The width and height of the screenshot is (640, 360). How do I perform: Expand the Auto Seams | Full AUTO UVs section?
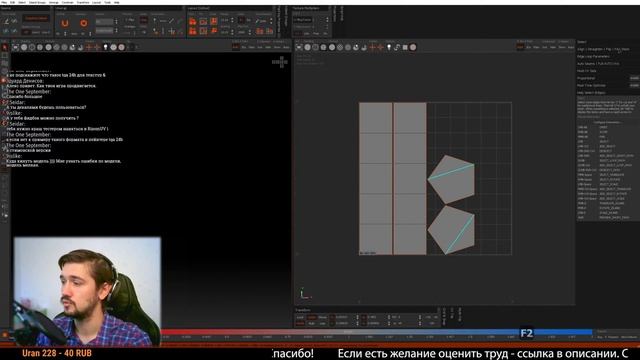click(x=598, y=64)
